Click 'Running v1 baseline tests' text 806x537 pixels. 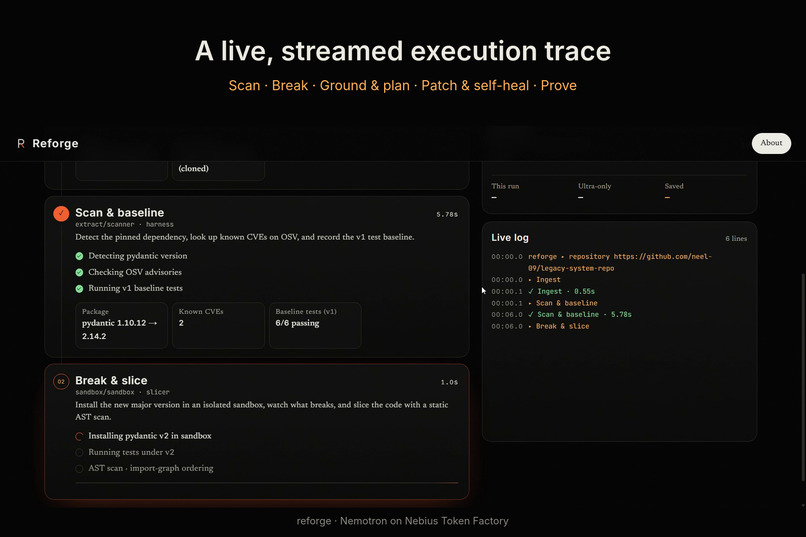[135, 288]
